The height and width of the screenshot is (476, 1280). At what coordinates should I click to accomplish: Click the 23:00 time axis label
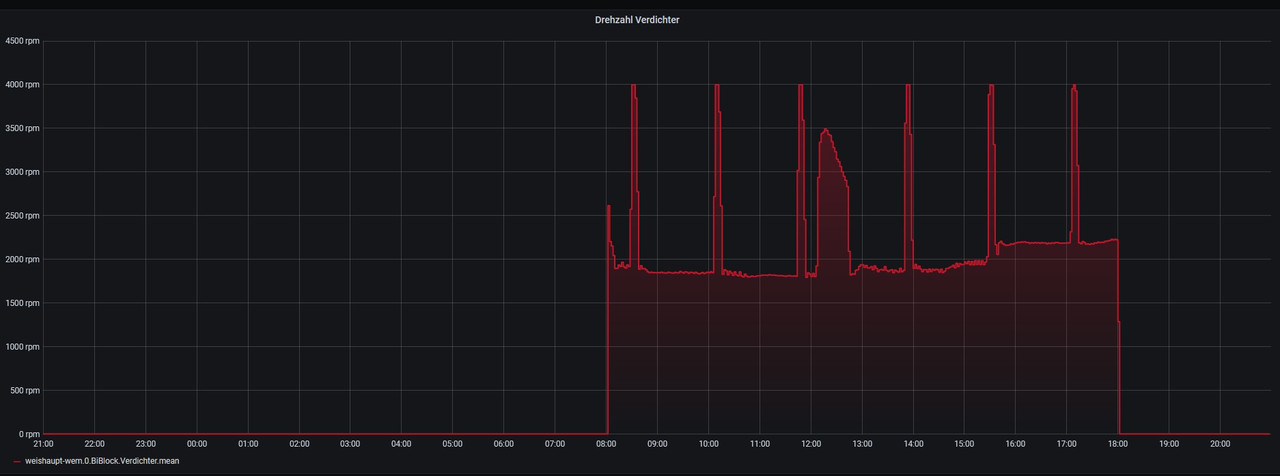click(x=146, y=443)
